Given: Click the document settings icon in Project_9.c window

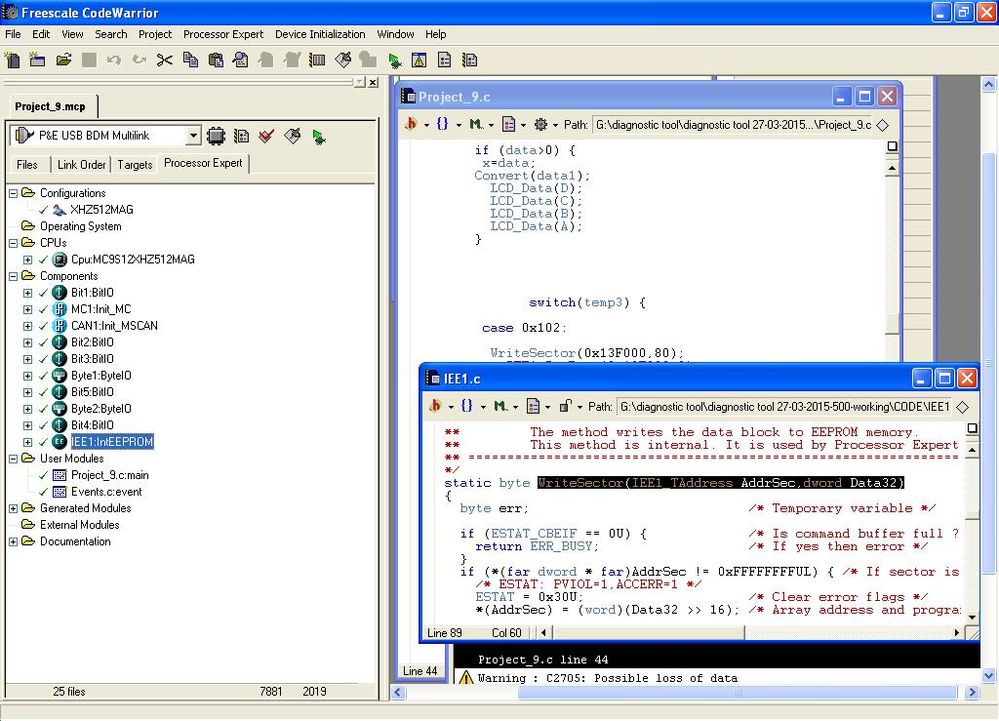Looking at the screenshot, I should coord(508,124).
